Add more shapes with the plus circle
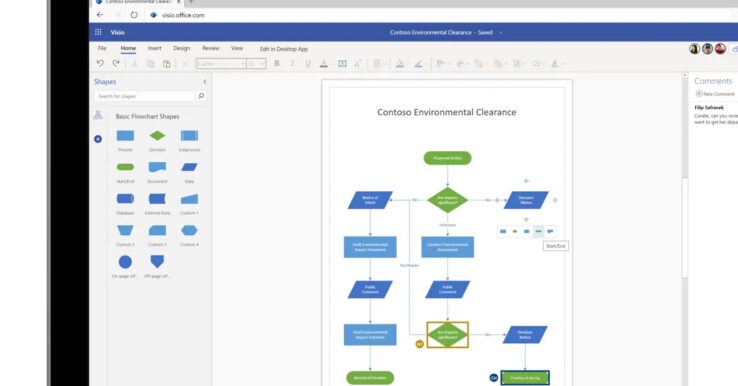 [98, 139]
